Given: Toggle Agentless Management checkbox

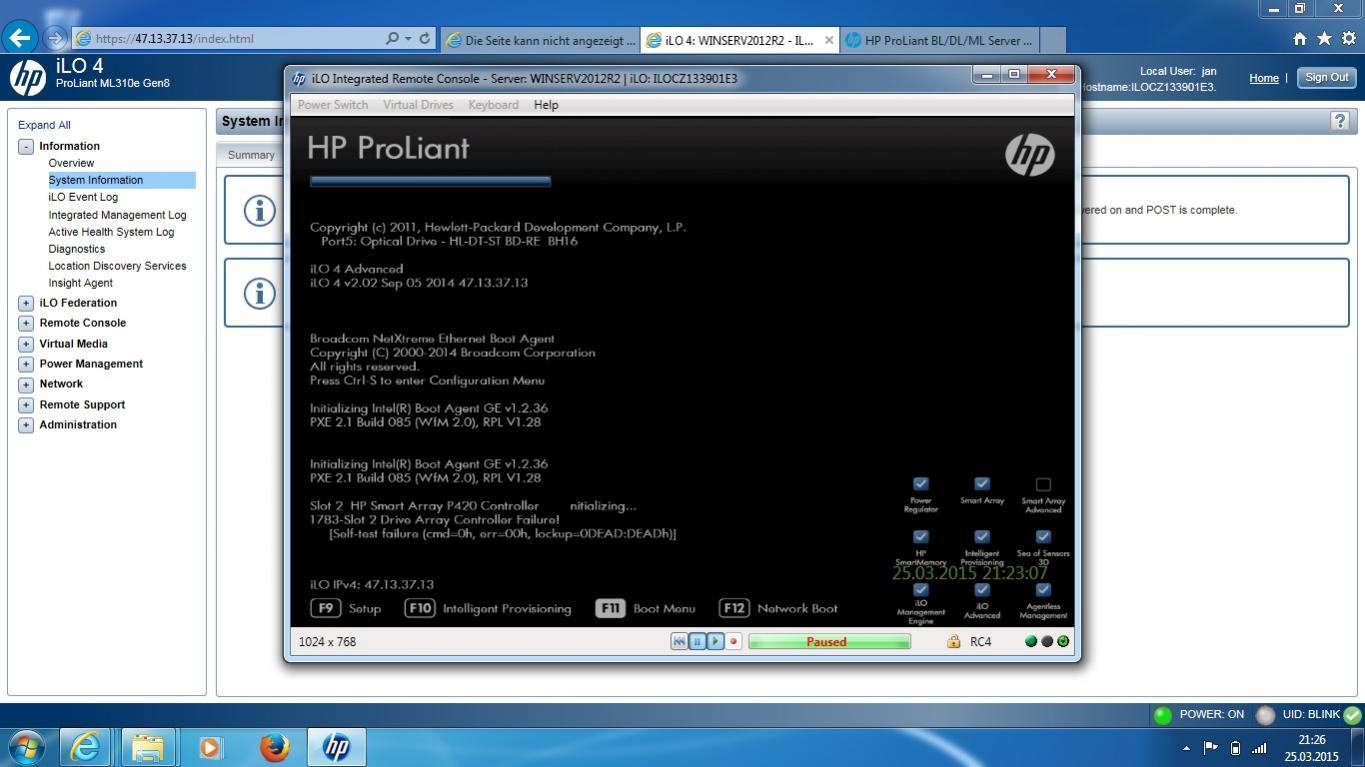Looking at the screenshot, I should [1043, 590].
